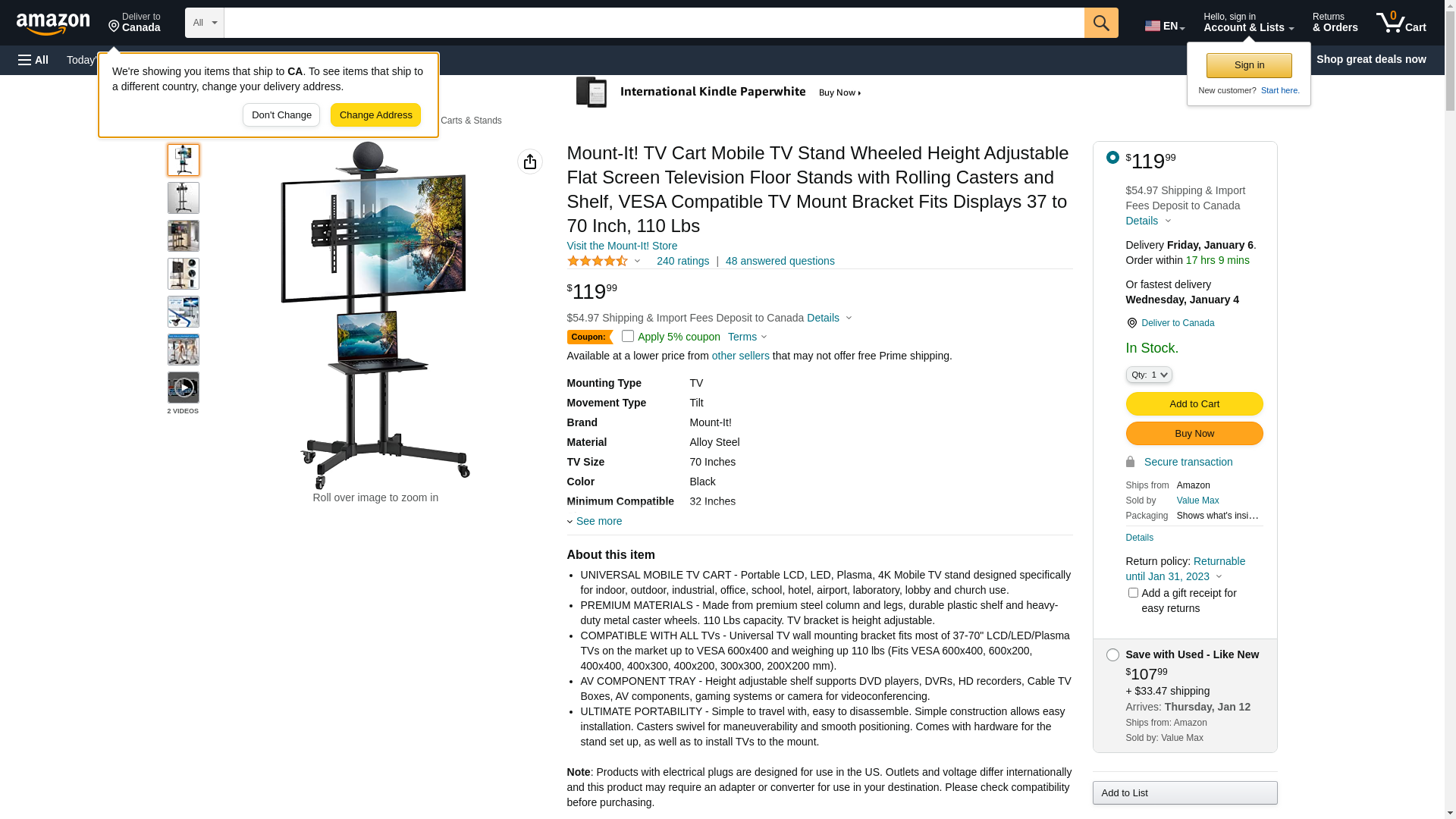Click inside the Amazon search field
The height and width of the screenshot is (819, 1456).
(654, 23)
